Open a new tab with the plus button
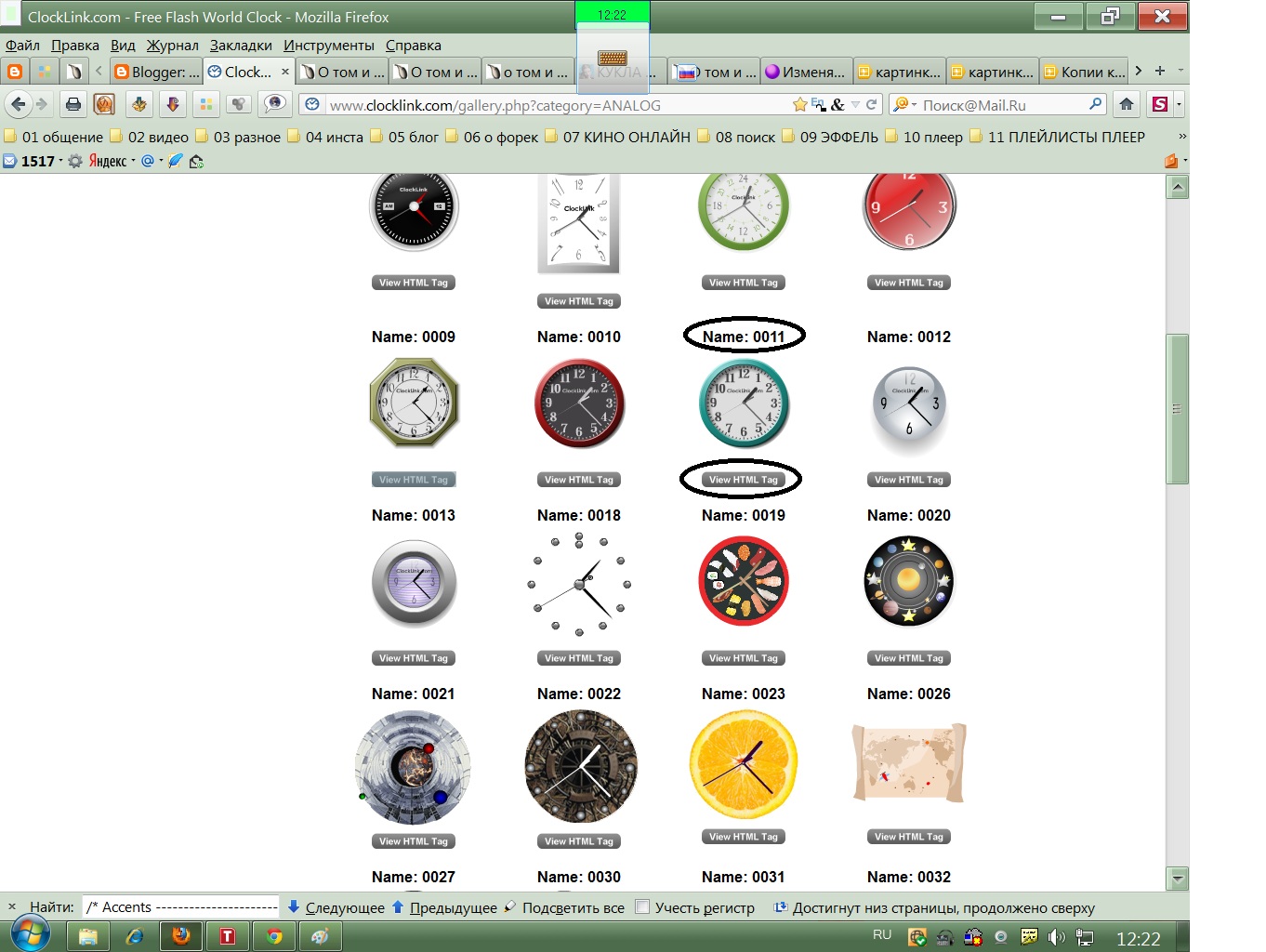Image resolution: width=1266 pixels, height=952 pixels. pyautogui.click(x=1160, y=71)
